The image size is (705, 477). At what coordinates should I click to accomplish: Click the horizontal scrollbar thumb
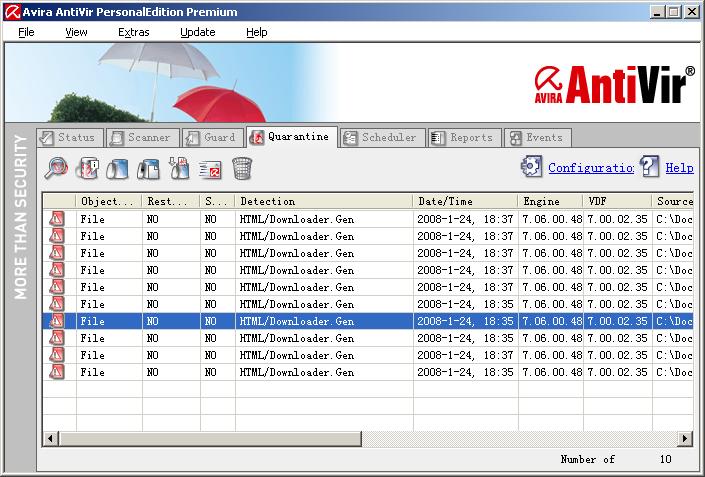pos(210,438)
